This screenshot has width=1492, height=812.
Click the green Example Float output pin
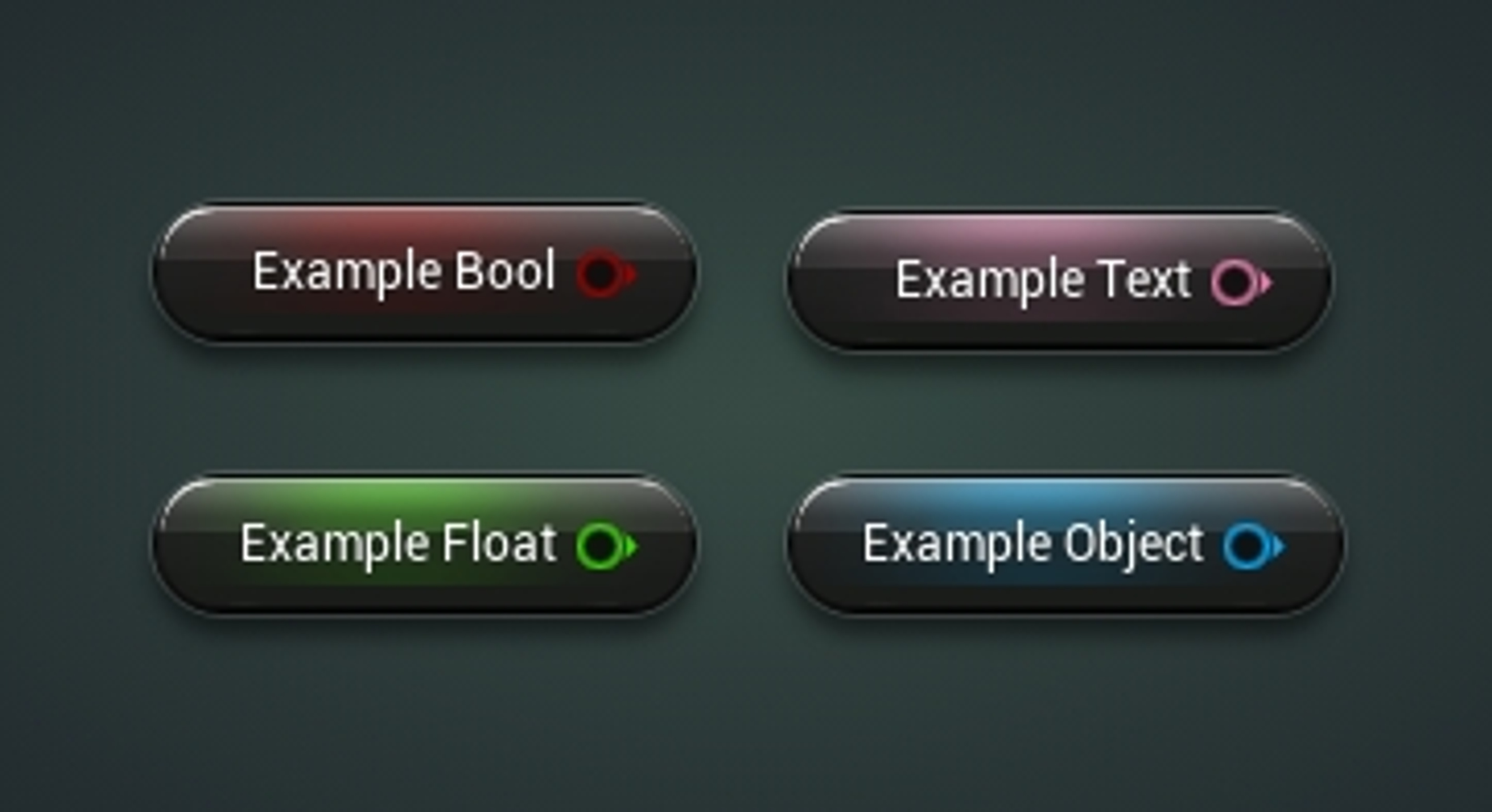click(x=602, y=545)
